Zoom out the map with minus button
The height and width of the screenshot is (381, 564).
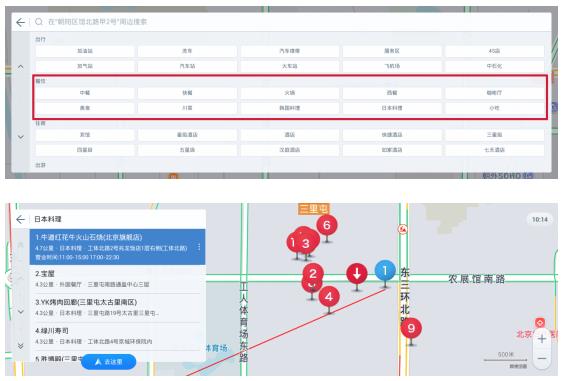[x=542, y=358]
